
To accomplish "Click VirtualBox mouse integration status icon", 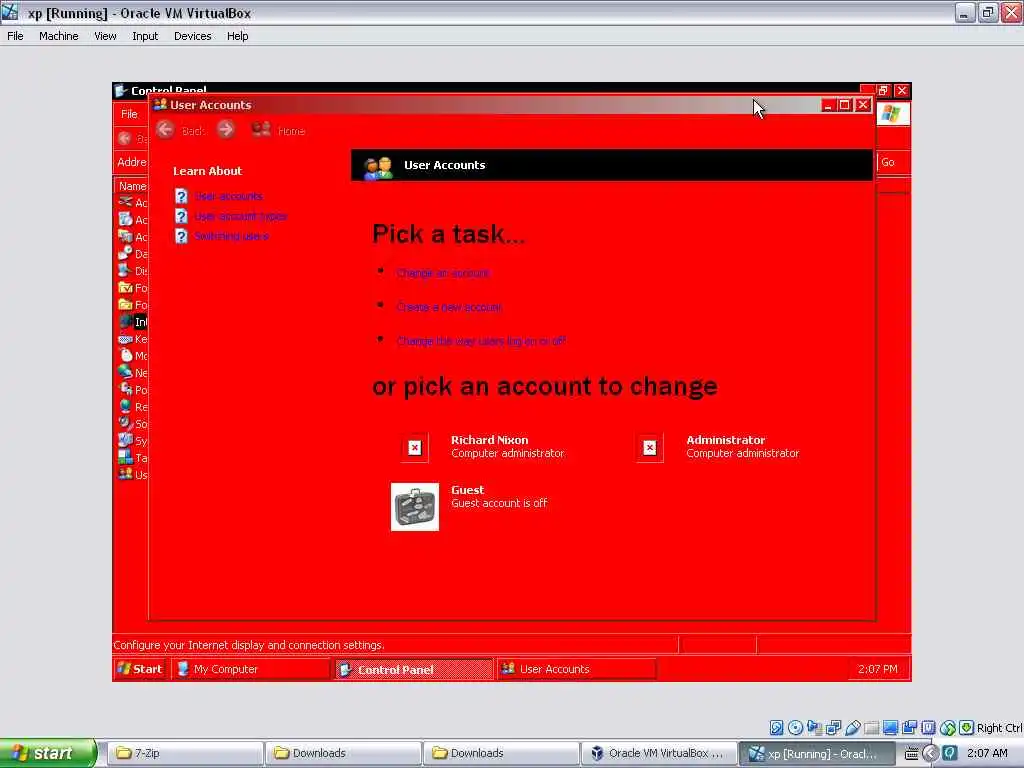I will (x=948, y=728).
